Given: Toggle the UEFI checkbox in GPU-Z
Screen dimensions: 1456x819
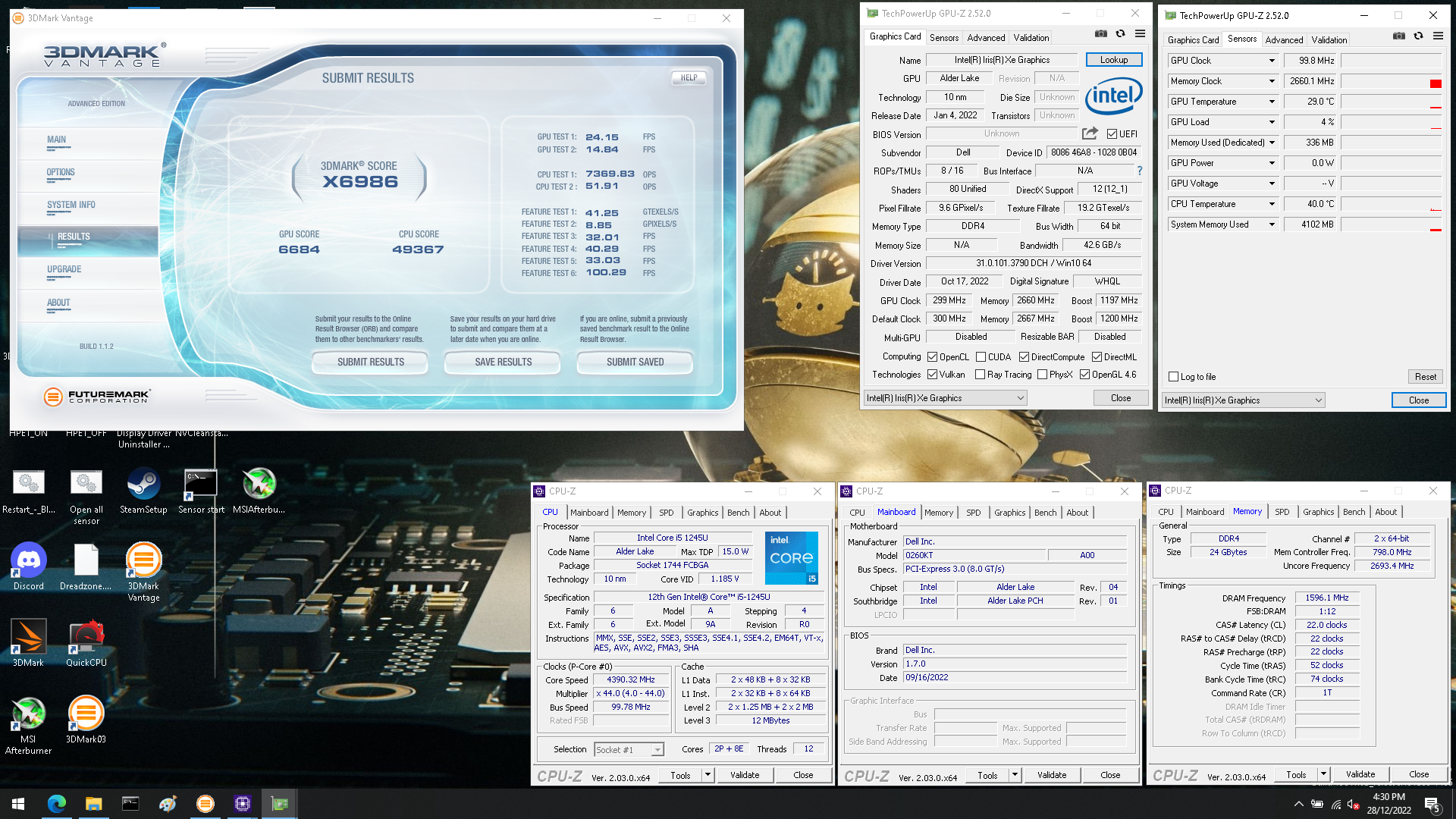Looking at the screenshot, I should coord(1112,134).
